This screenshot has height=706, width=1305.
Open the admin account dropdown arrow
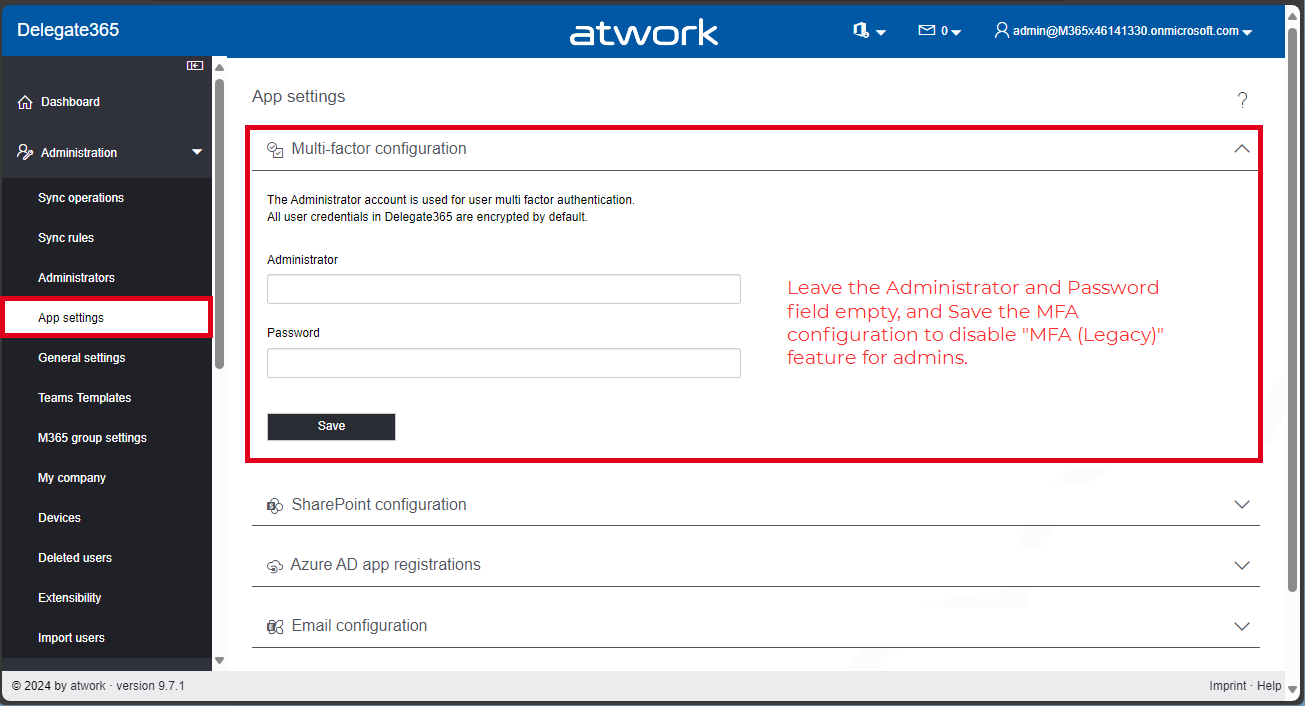1247,33
